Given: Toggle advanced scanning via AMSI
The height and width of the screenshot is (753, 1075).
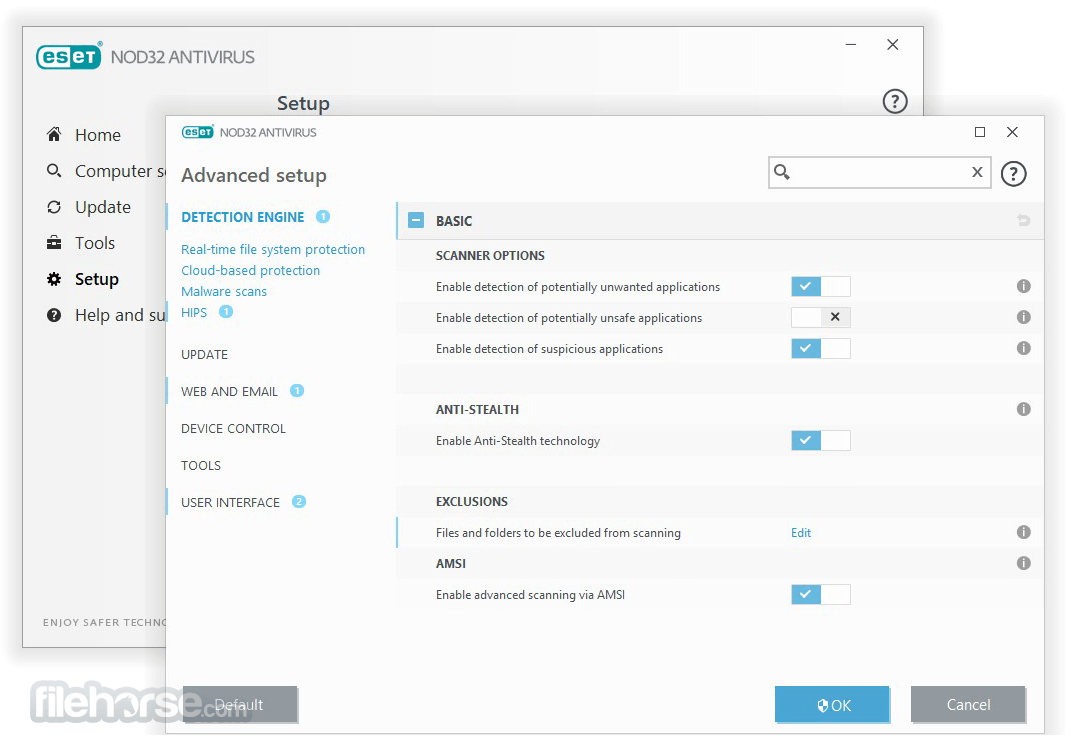Looking at the screenshot, I should (x=821, y=595).
